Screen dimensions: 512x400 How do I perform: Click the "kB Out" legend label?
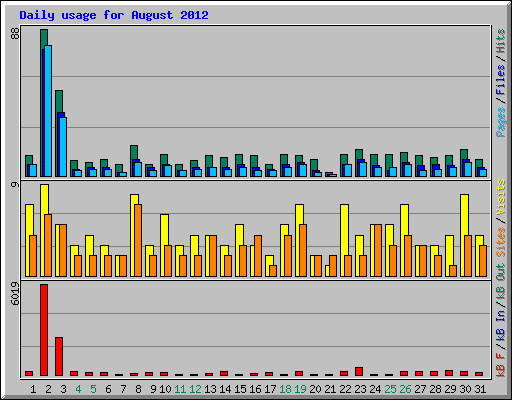pos(501,281)
